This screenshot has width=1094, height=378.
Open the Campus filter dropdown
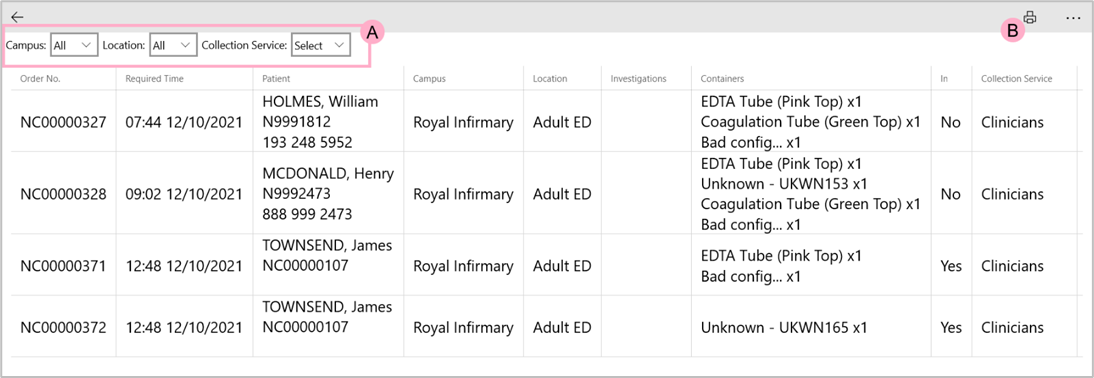(x=73, y=45)
